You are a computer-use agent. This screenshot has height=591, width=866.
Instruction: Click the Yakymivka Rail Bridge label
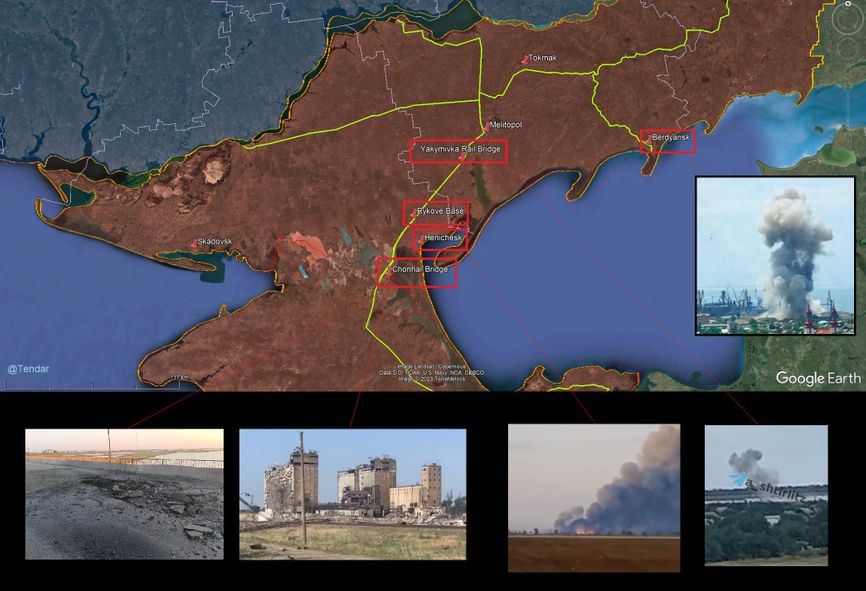pos(461,149)
